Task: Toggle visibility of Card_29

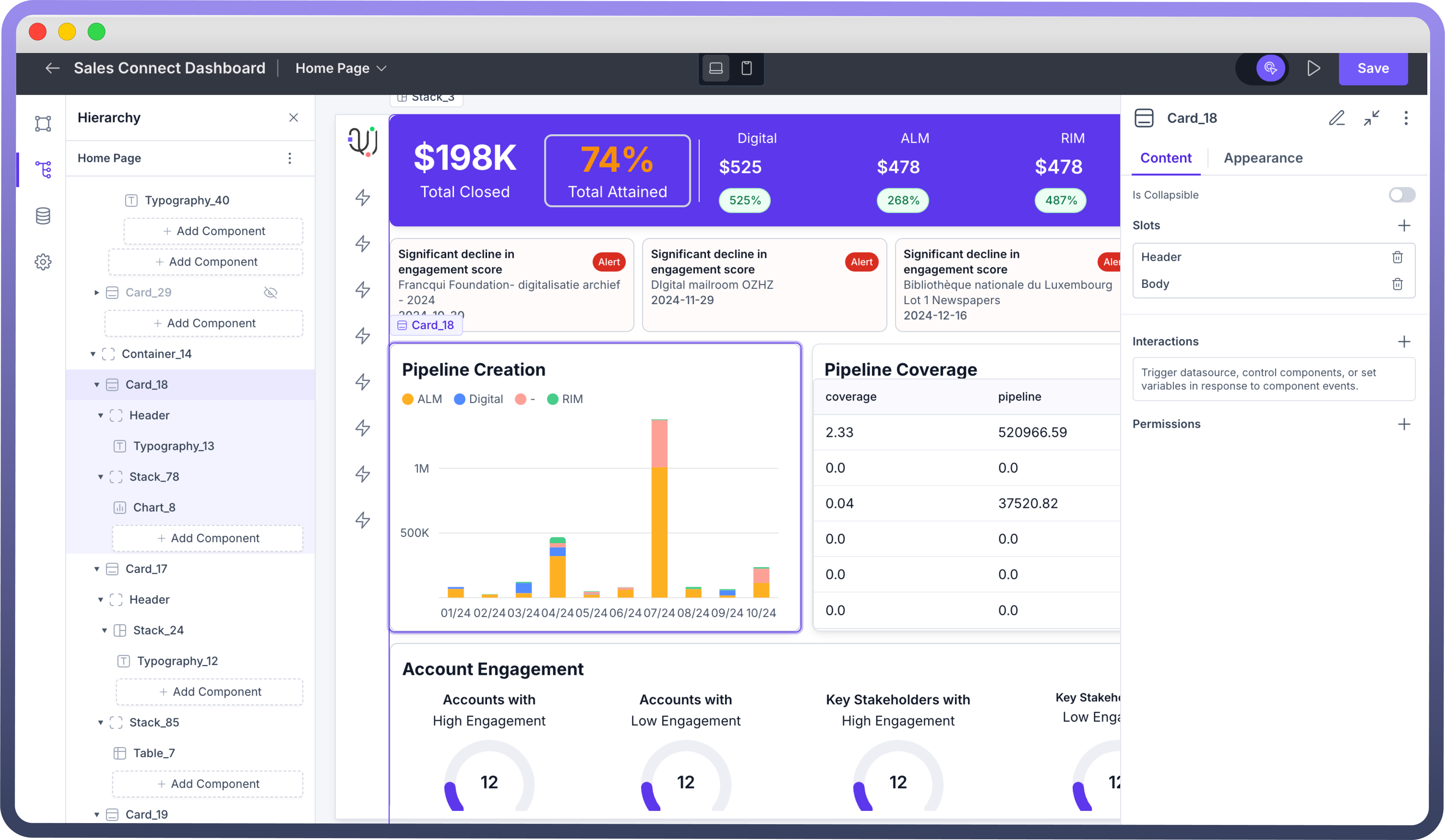Action: point(271,292)
